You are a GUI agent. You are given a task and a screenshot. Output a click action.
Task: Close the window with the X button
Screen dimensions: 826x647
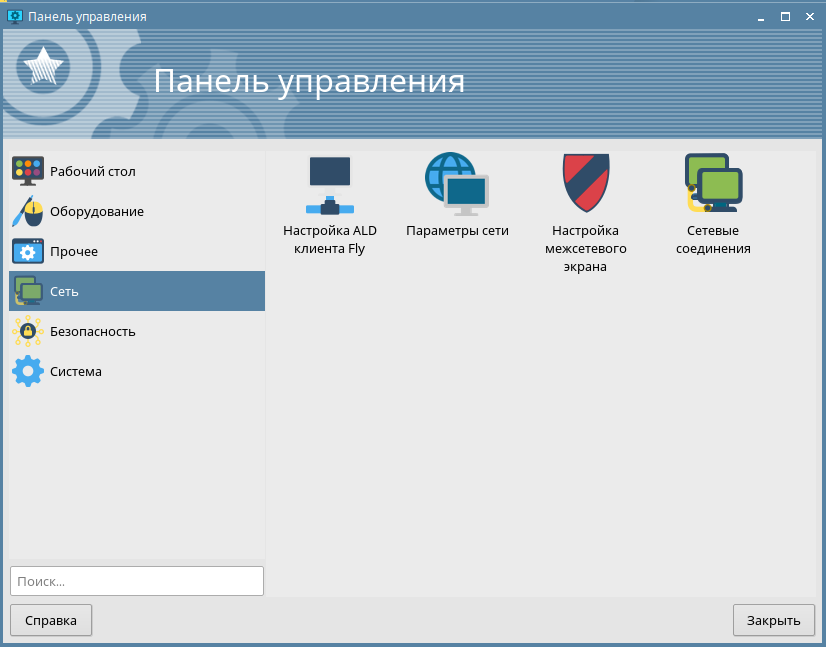(810, 17)
